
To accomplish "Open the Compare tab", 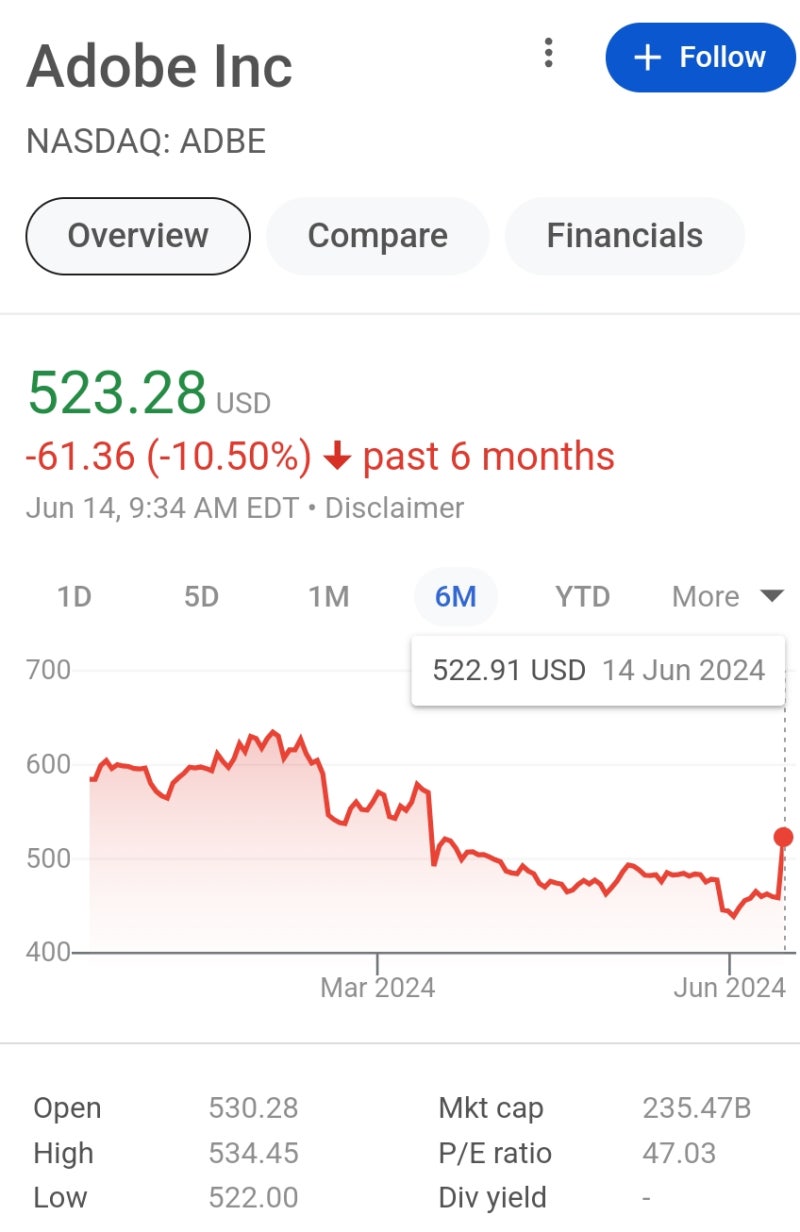I will click(378, 236).
